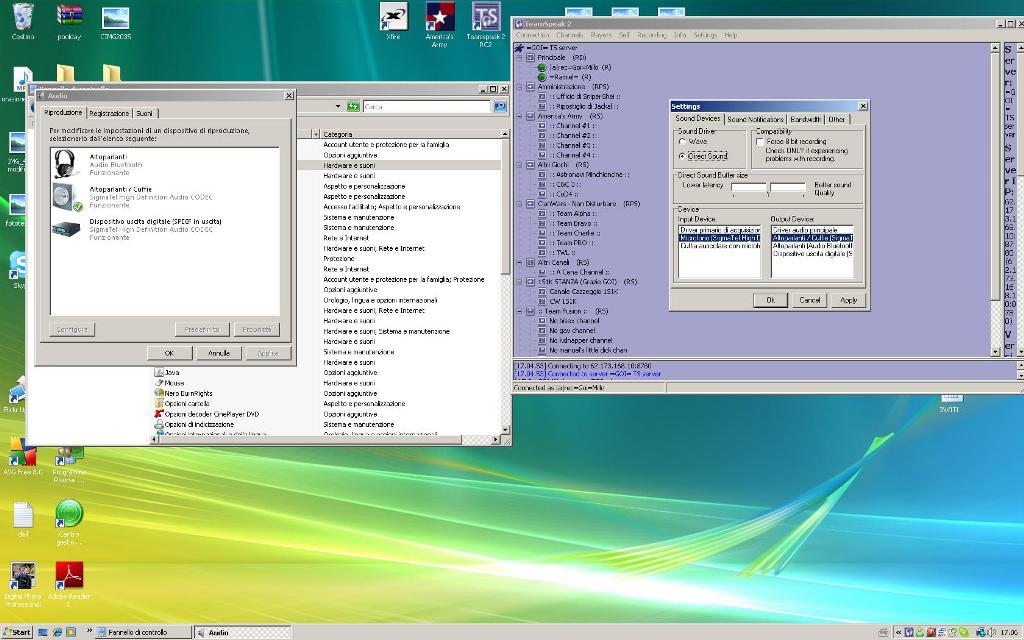Adjust the Direct Sound buffer size slider
The width and height of the screenshot is (1024, 640).
(x=767, y=187)
